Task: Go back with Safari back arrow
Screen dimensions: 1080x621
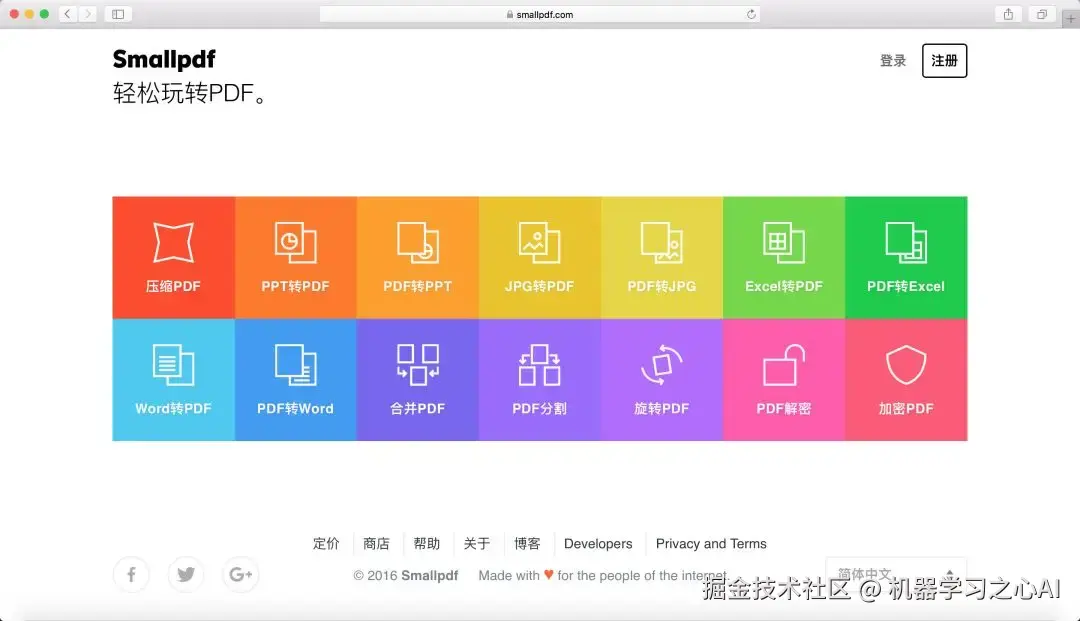Action: [68, 14]
